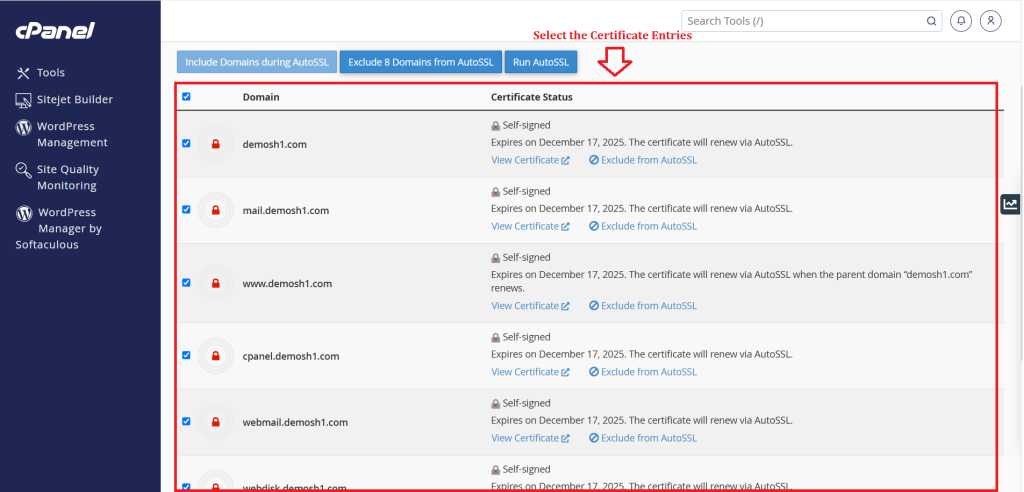
Task: Click the search magnifier icon
Action: point(931,21)
